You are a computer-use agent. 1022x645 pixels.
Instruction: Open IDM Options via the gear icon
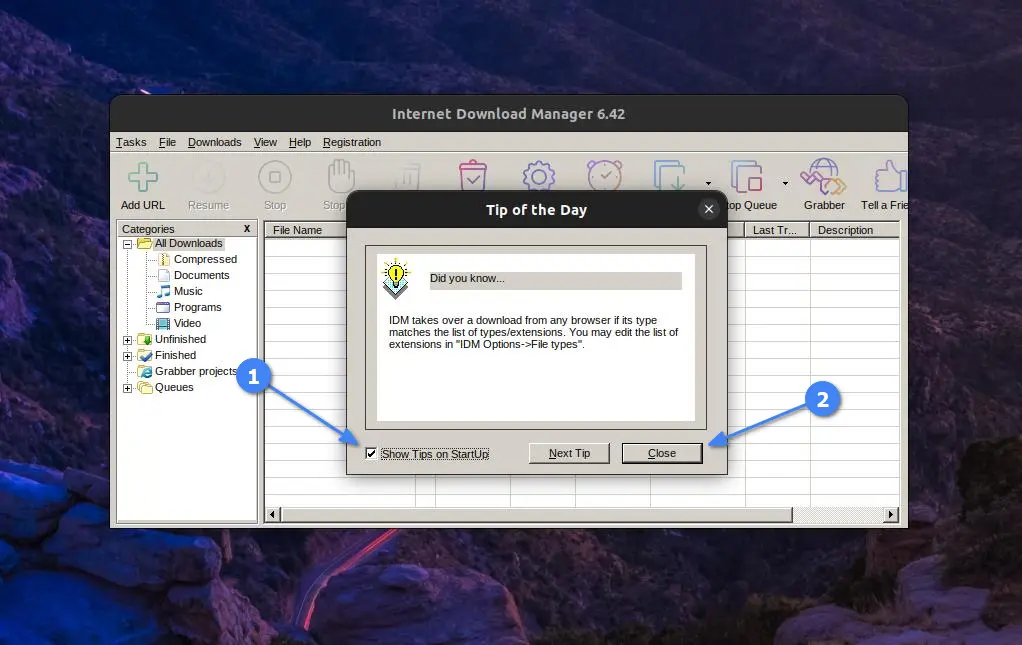pyautogui.click(x=538, y=175)
